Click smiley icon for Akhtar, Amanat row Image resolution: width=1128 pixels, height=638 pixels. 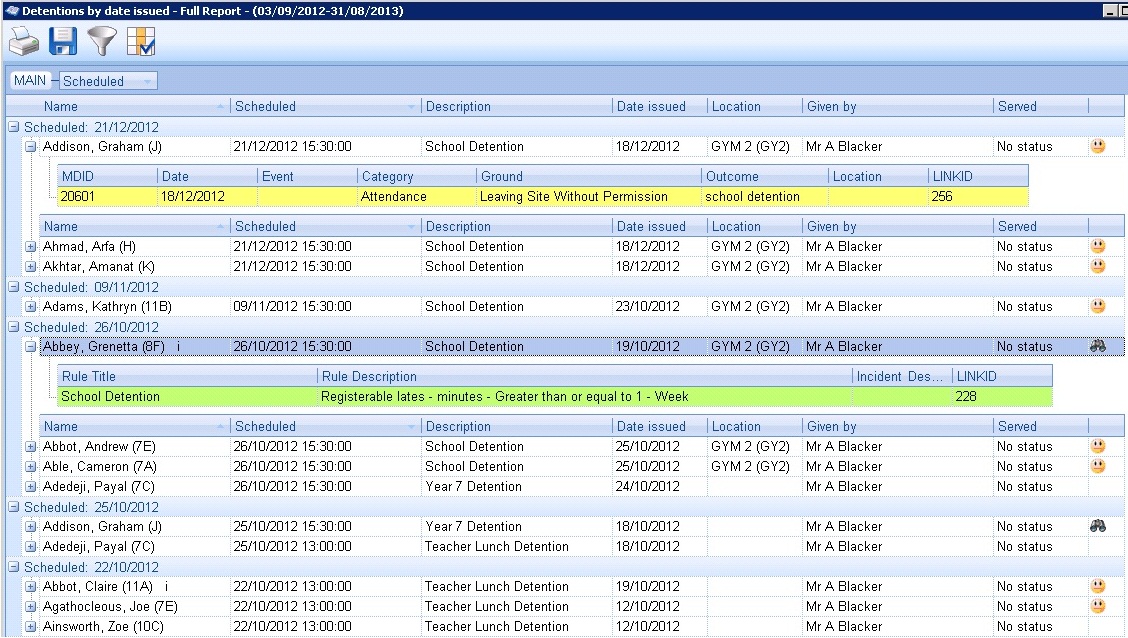[1098, 266]
